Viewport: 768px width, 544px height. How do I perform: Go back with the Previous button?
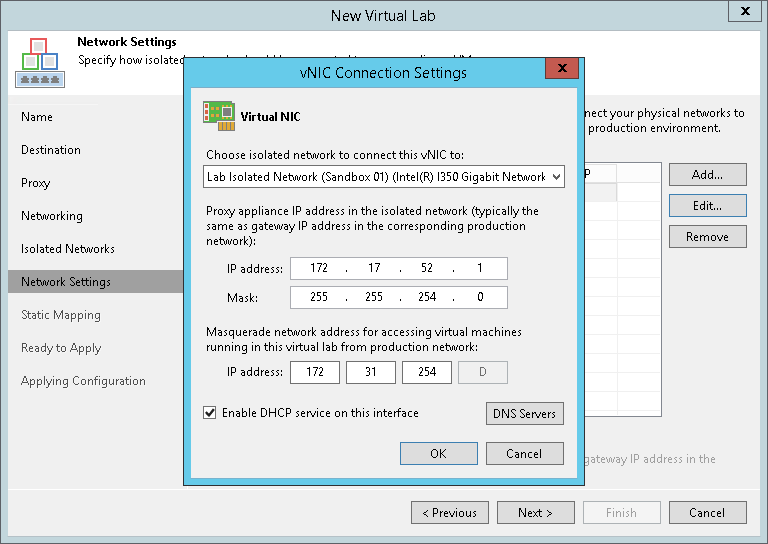450,513
